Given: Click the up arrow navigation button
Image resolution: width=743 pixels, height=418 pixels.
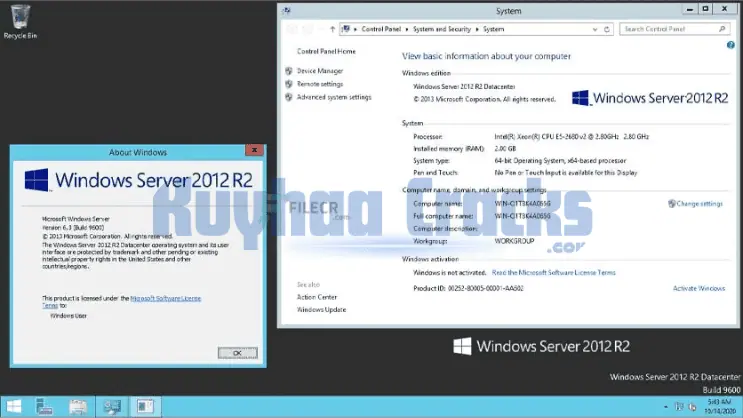Looking at the screenshot, I should pos(330,29).
